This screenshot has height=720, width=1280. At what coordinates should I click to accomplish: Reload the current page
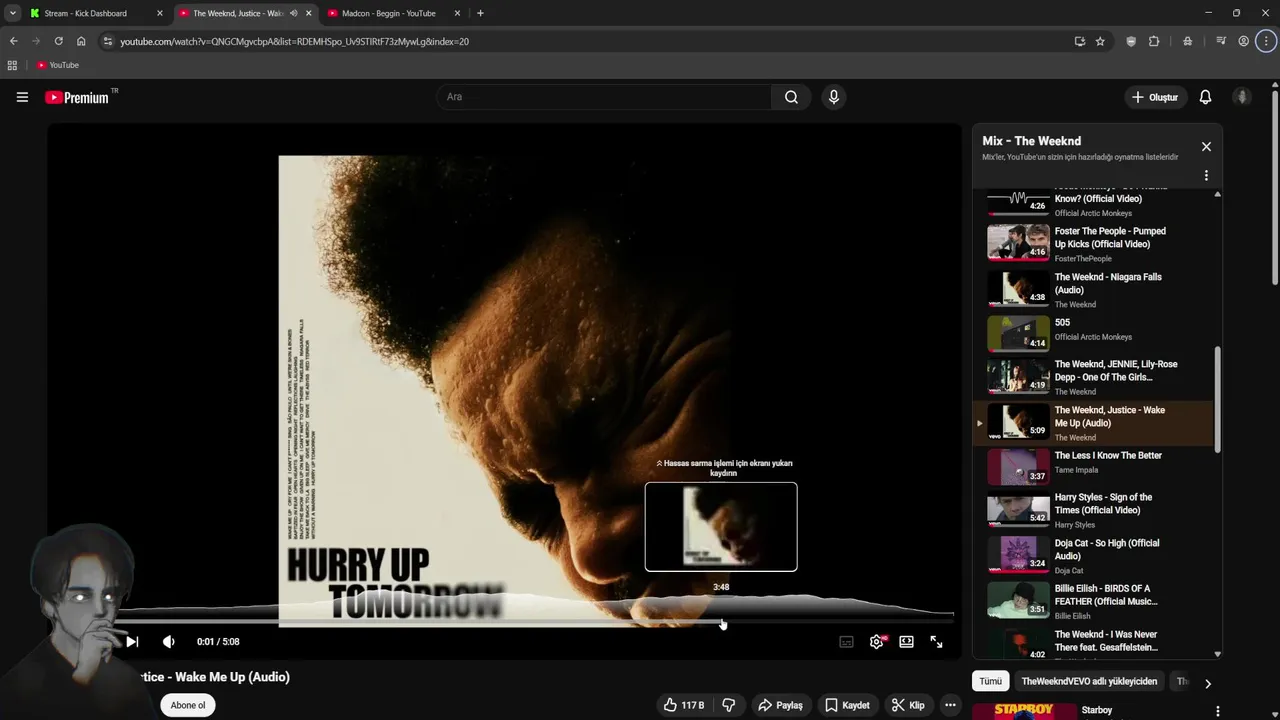58,41
